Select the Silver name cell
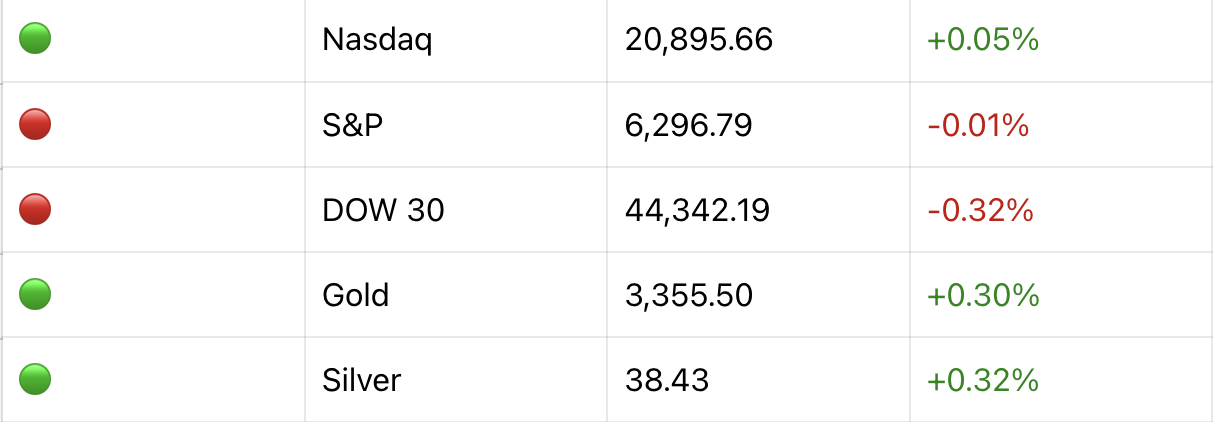1216x422 pixels. (x=361, y=380)
